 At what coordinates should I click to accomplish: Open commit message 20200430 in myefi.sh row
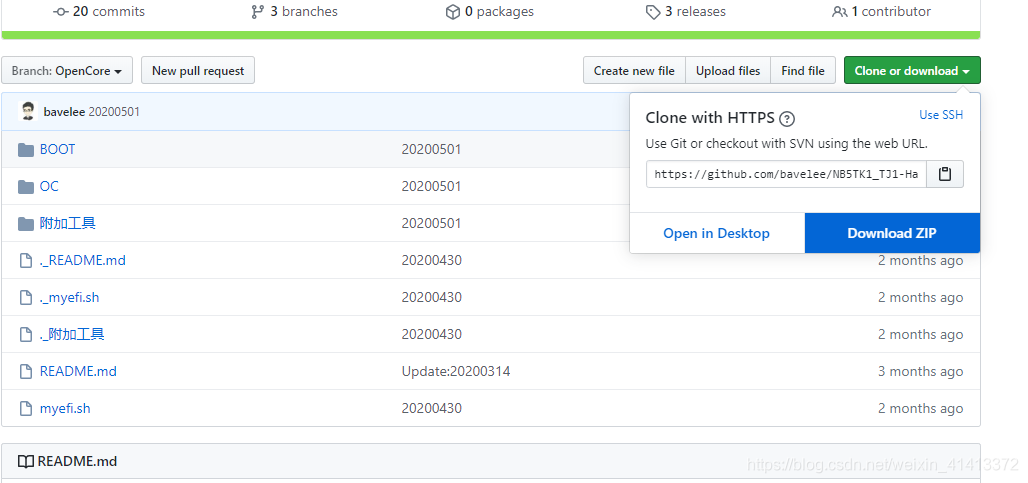(431, 408)
